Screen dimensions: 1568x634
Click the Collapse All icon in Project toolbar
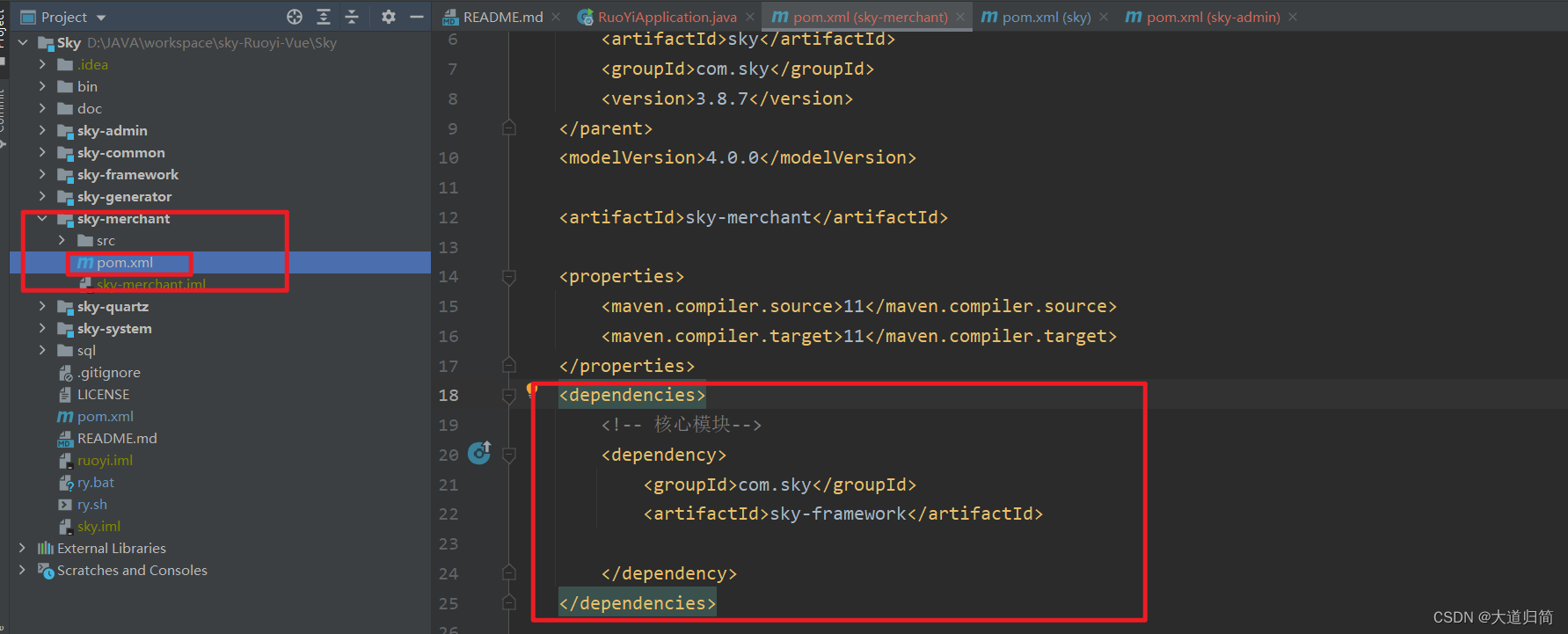pos(352,17)
